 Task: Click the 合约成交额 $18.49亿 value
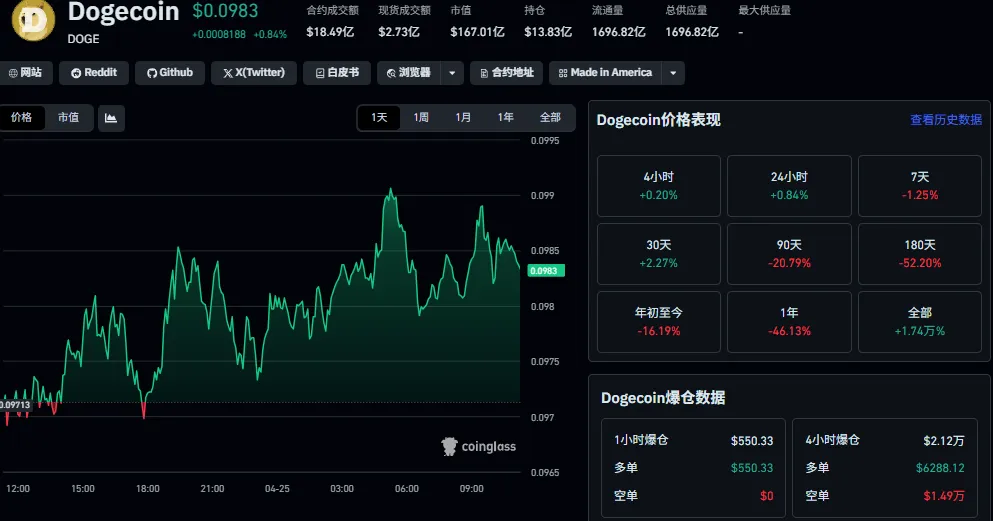point(330,32)
